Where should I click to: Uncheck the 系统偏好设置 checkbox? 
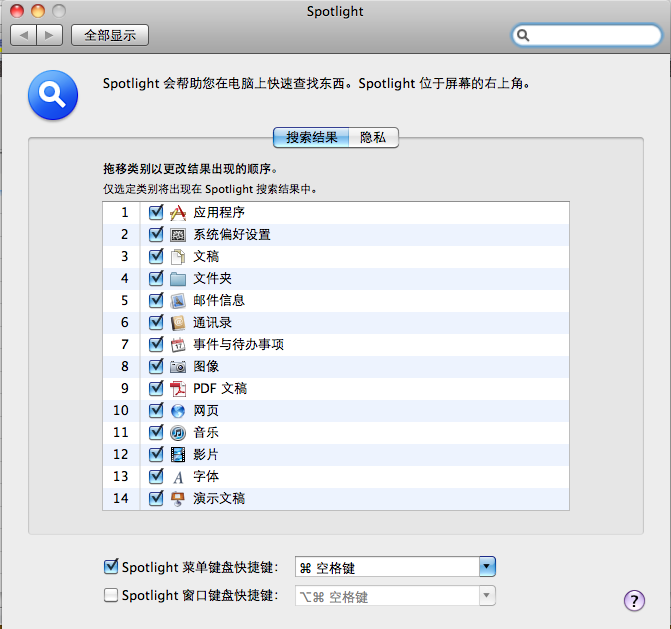pyautogui.click(x=156, y=234)
